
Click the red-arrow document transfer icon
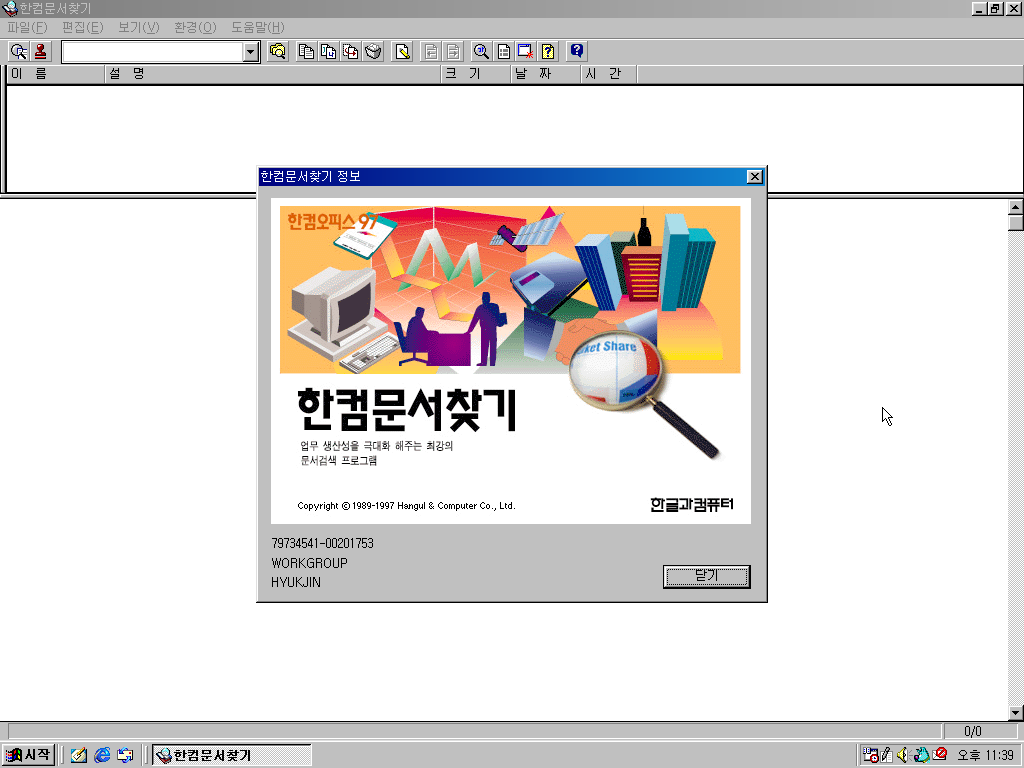(x=351, y=52)
